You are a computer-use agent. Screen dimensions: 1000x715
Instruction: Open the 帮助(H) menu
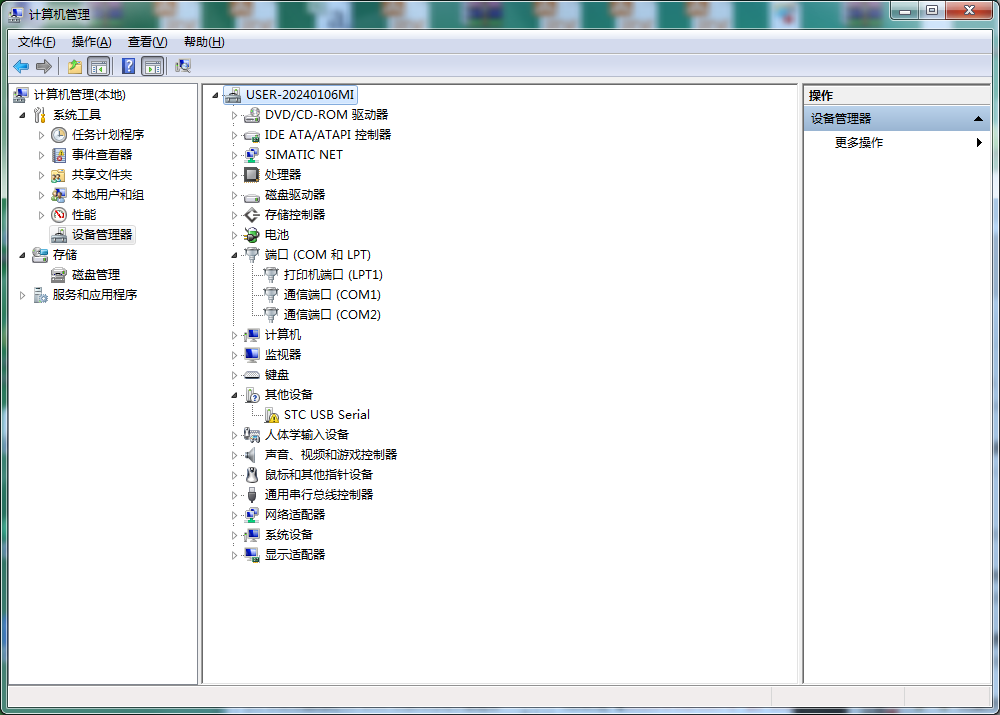tap(204, 42)
